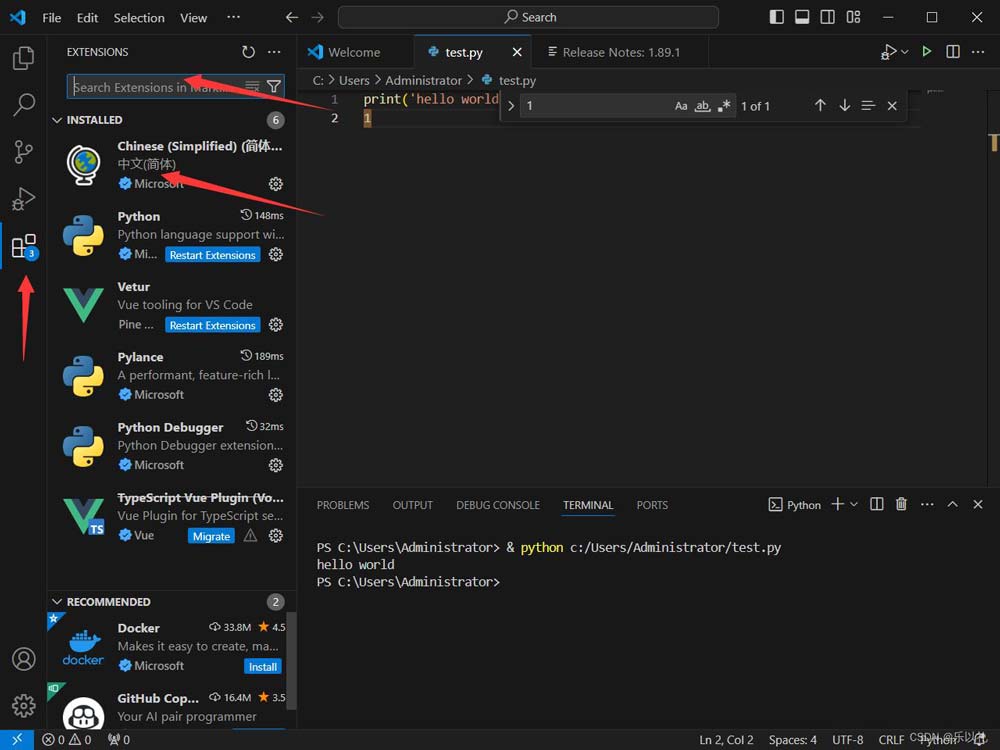
Task: Select the Extensions icon in activity bar
Action: click(x=22, y=245)
